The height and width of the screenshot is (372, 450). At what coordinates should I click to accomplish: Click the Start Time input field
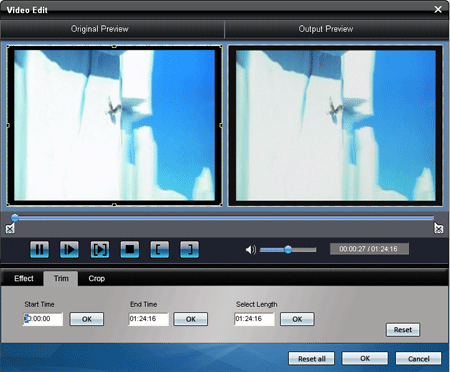[x=43, y=319]
